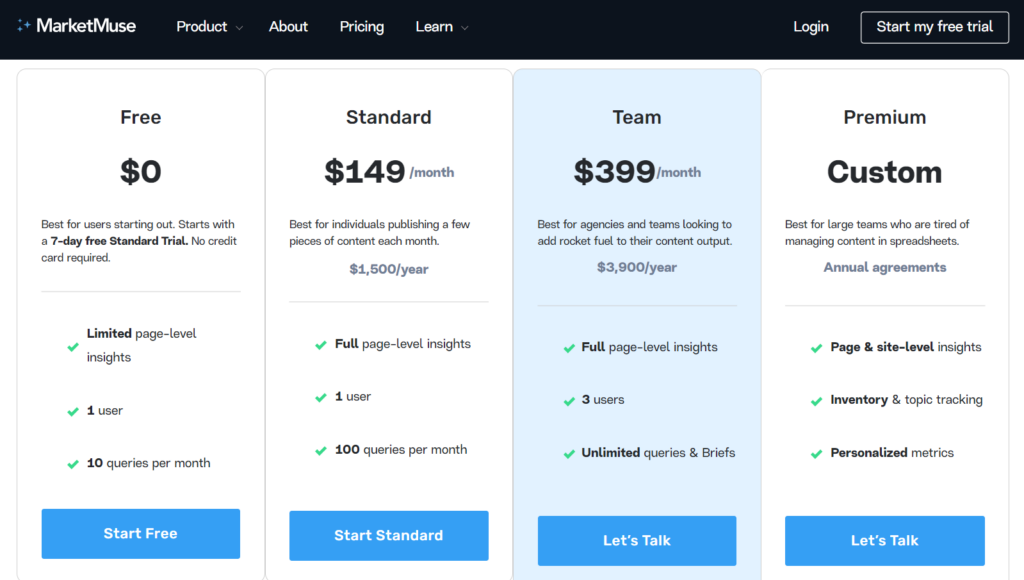Click 'Page & site-level insights' text
Viewport: 1024px width, 580px height.
coord(906,347)
